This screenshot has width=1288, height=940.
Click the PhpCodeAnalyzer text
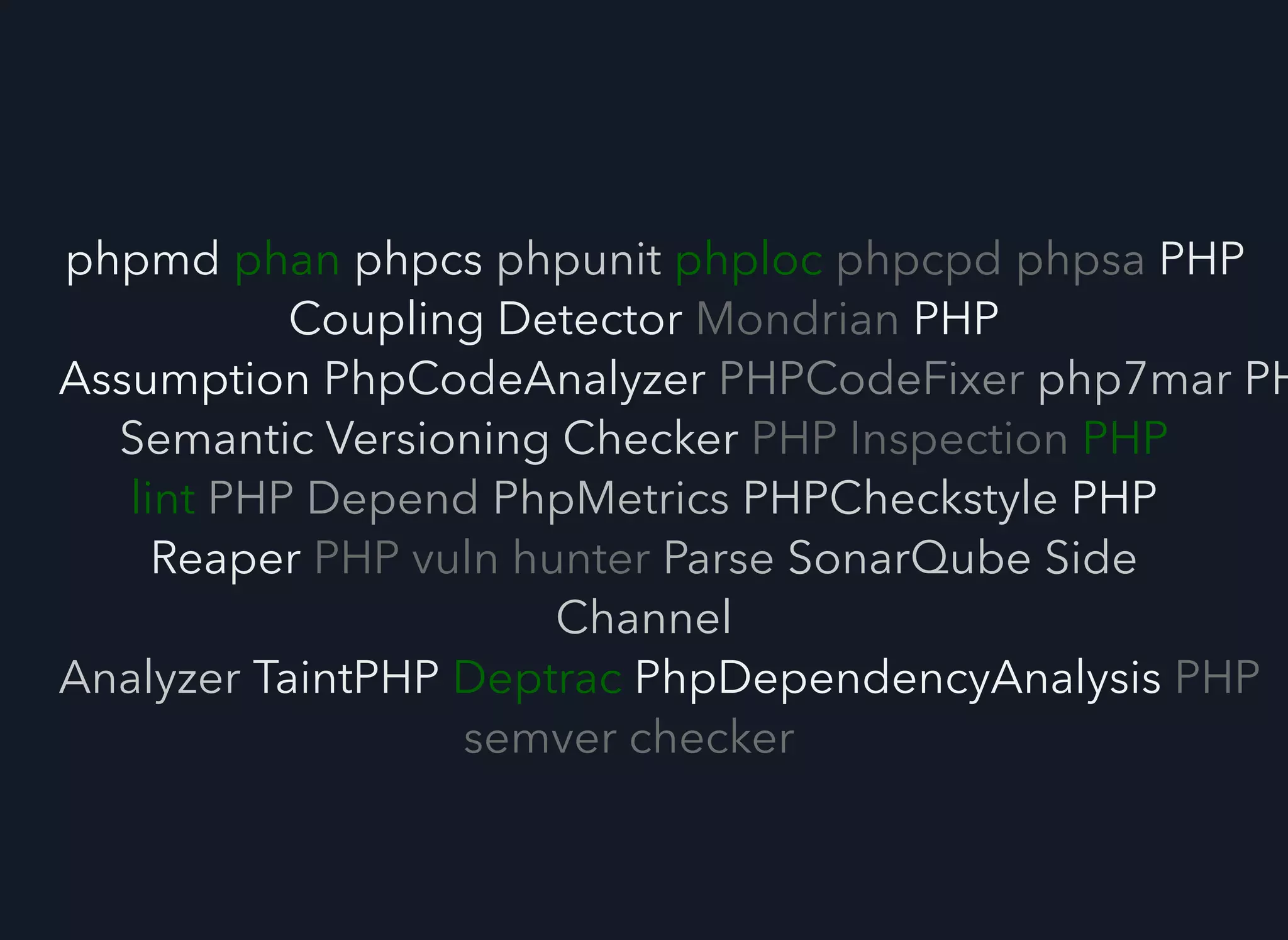[514, 379]
